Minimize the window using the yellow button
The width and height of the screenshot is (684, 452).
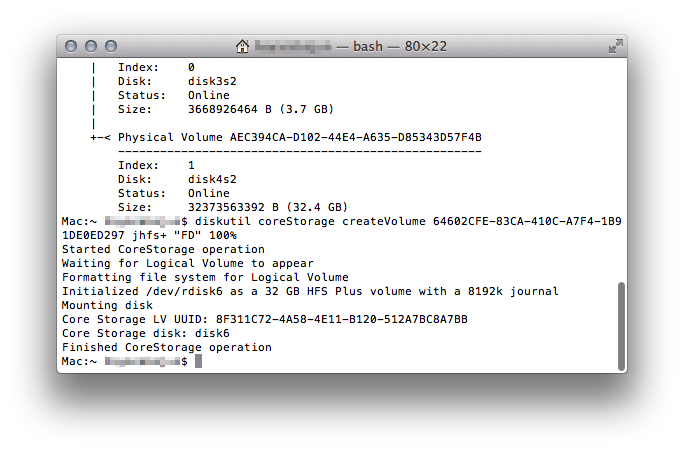click(92, 46)
